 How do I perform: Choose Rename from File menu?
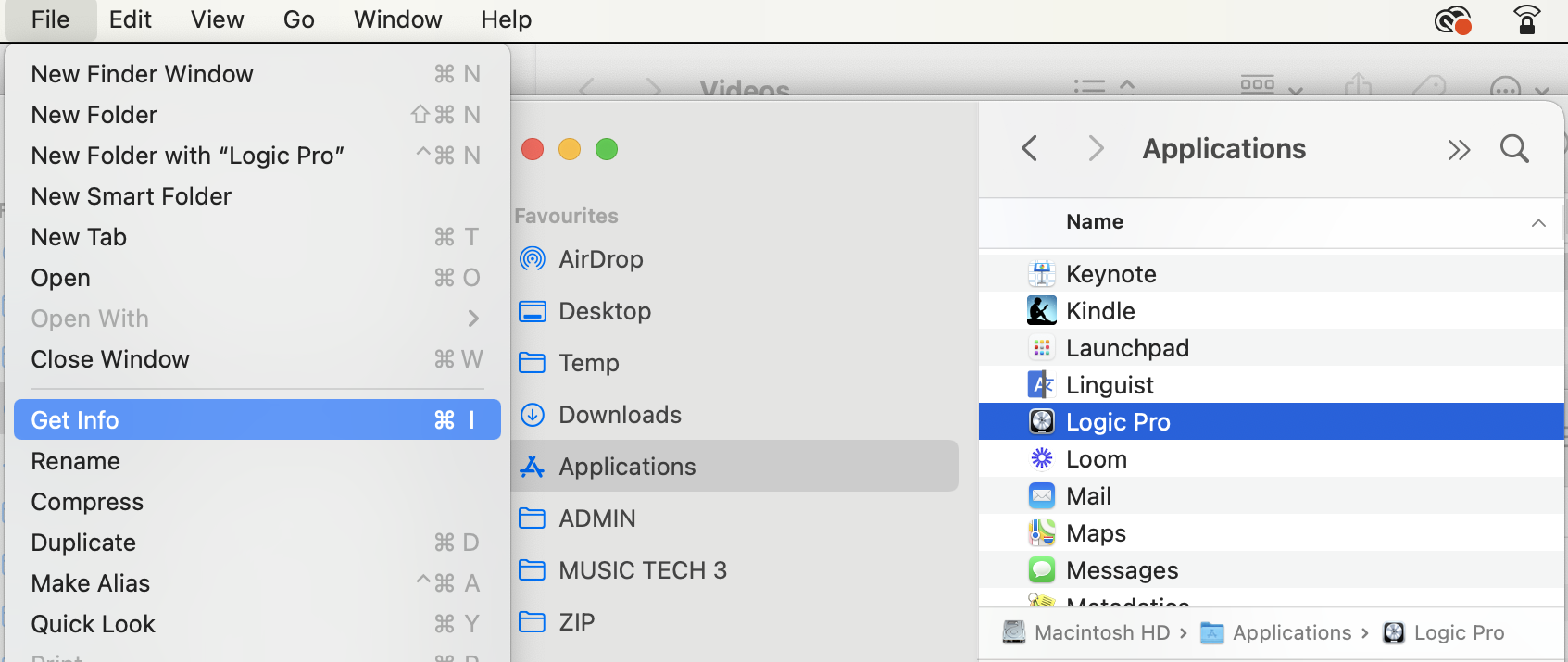click(x=257, y=461)
